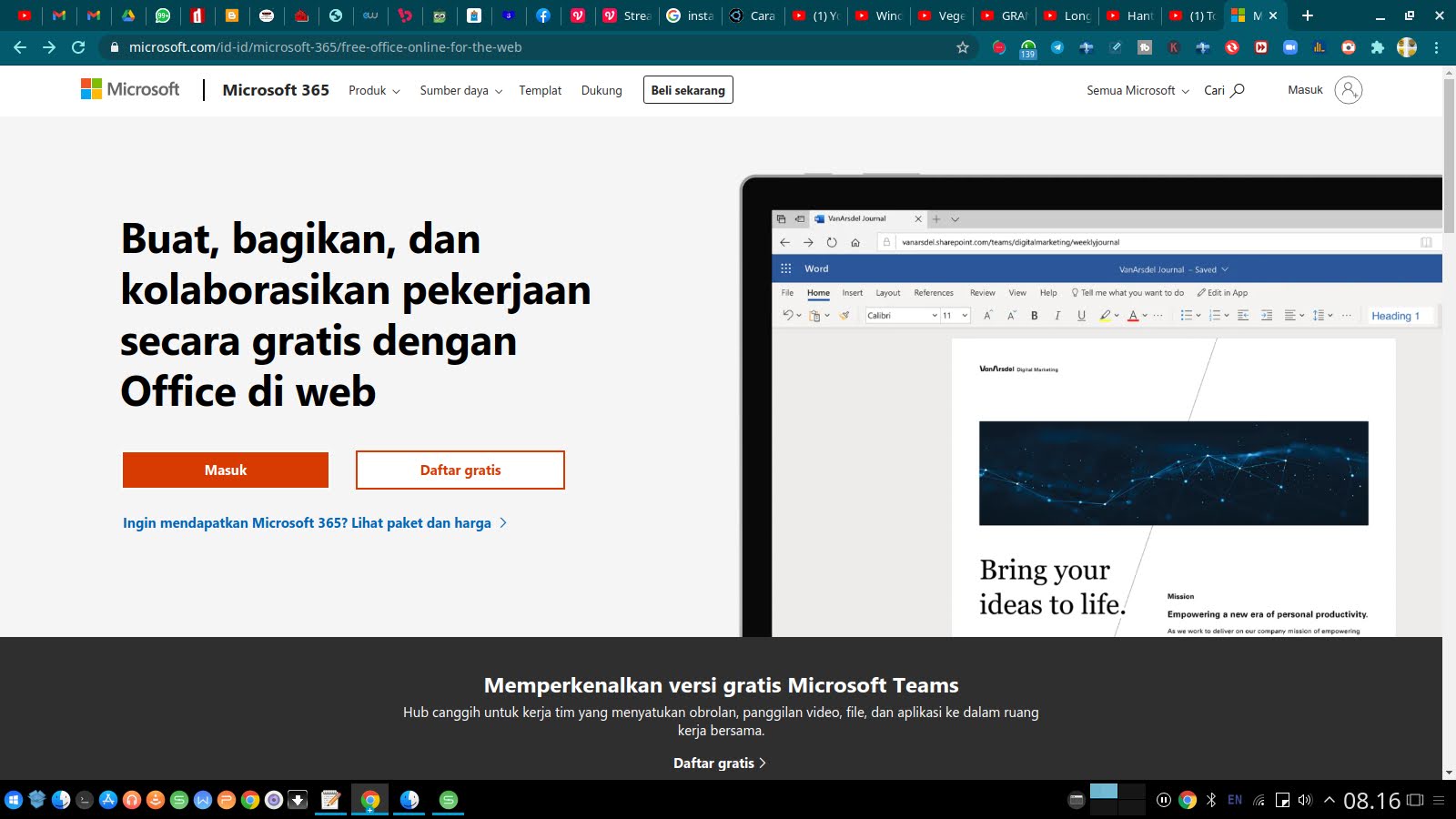
Task: Switch to the 'insta' Google tab
Action: (x=691, y=15)
